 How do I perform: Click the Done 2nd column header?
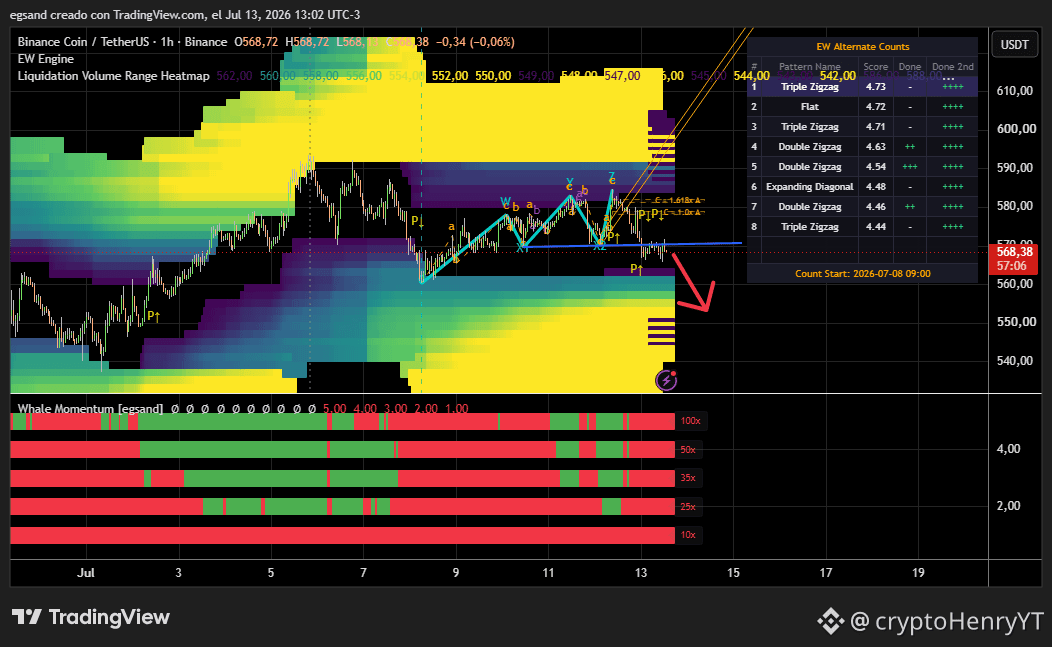click(953, 66)
